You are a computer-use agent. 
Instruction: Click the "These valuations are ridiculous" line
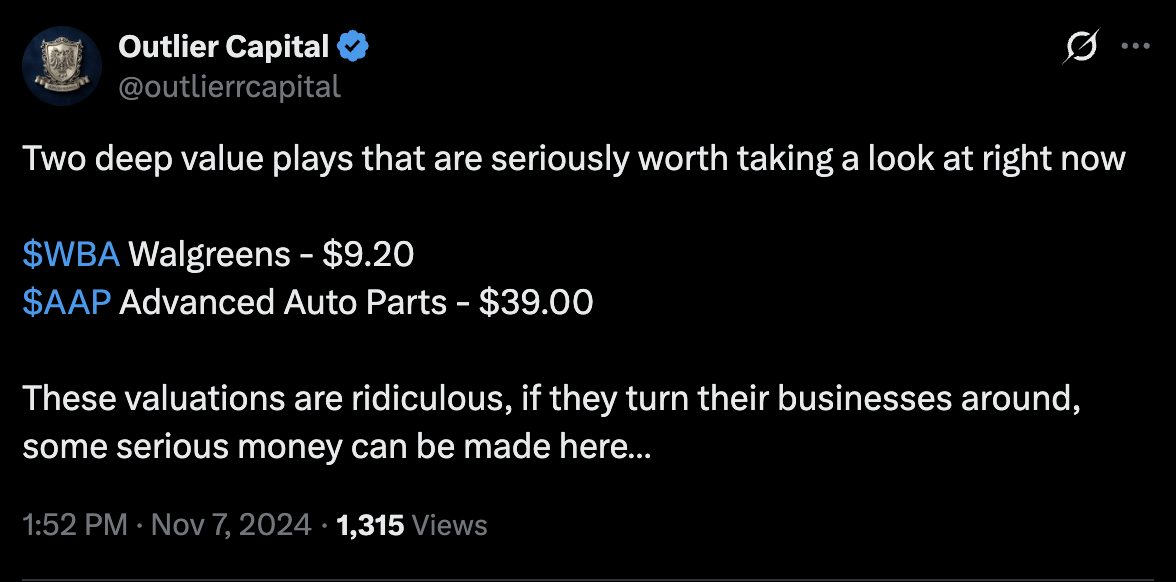(x=552, y=399)
